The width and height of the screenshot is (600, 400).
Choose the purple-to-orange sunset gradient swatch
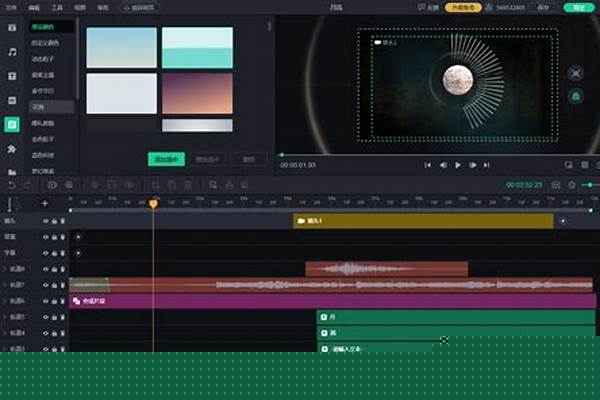point(197,93)
